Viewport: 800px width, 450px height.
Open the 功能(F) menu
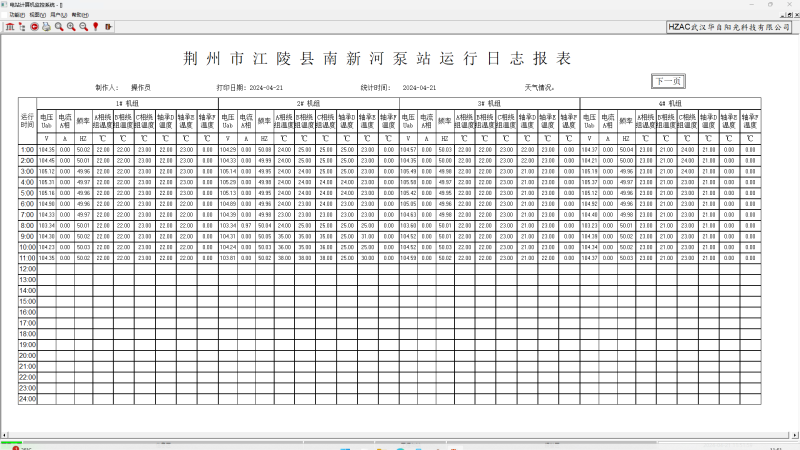[17, 15]
